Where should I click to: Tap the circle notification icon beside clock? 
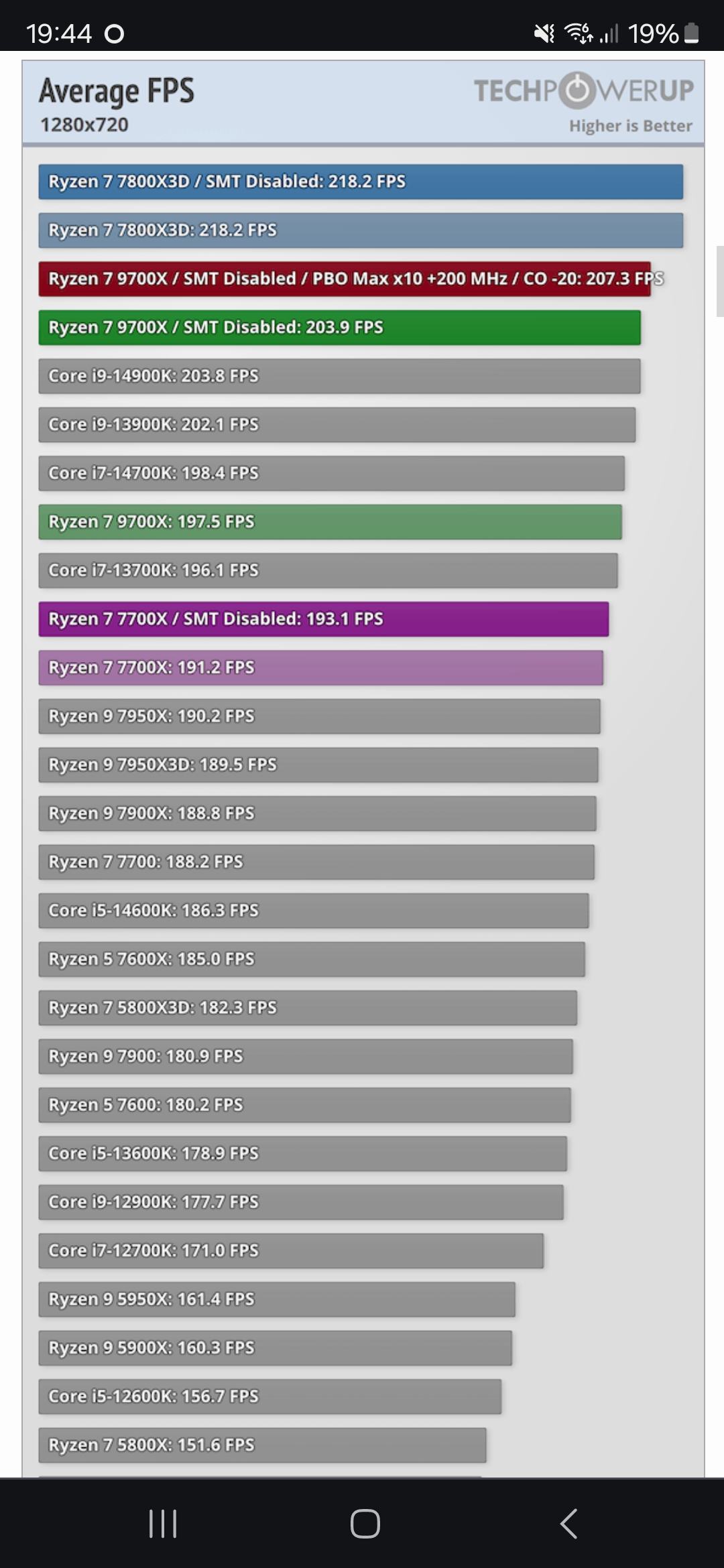(115, 34)
